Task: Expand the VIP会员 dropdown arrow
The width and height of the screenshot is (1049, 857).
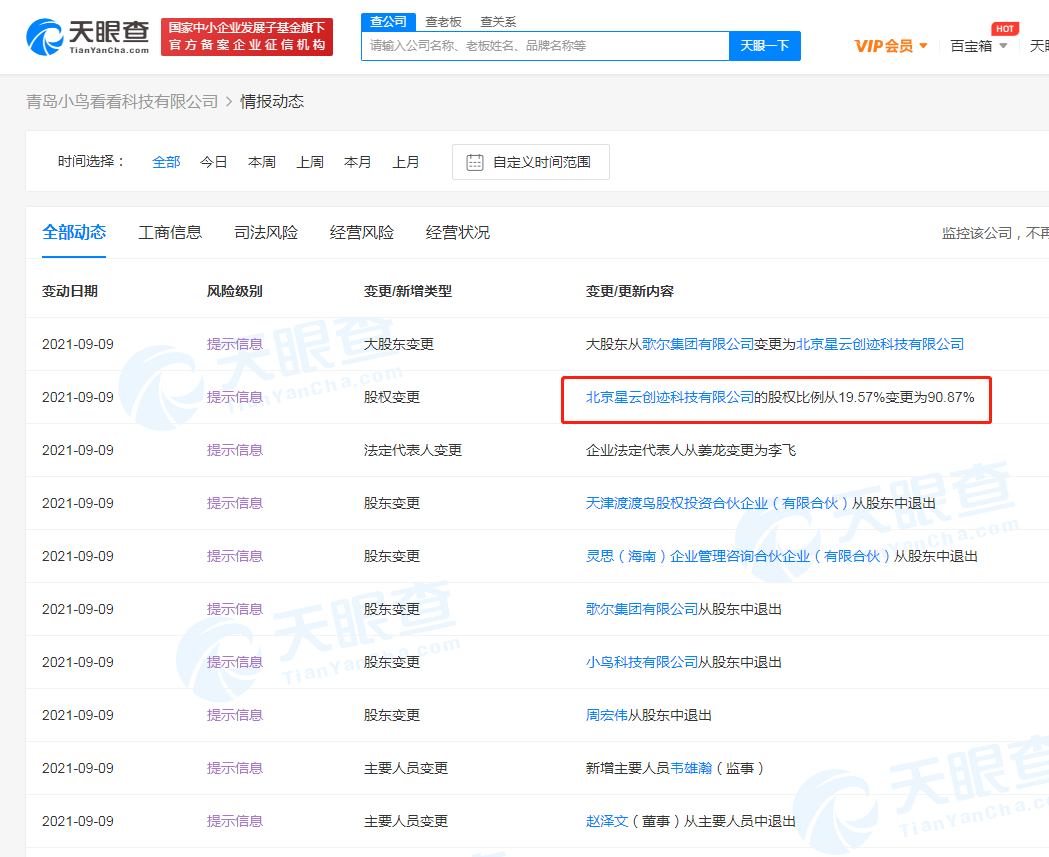Action: [923, 45]
